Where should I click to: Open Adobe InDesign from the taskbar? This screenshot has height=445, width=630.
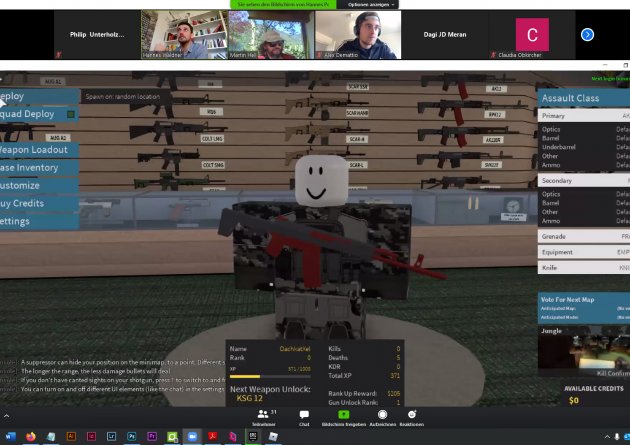click(x=91, y=437)
